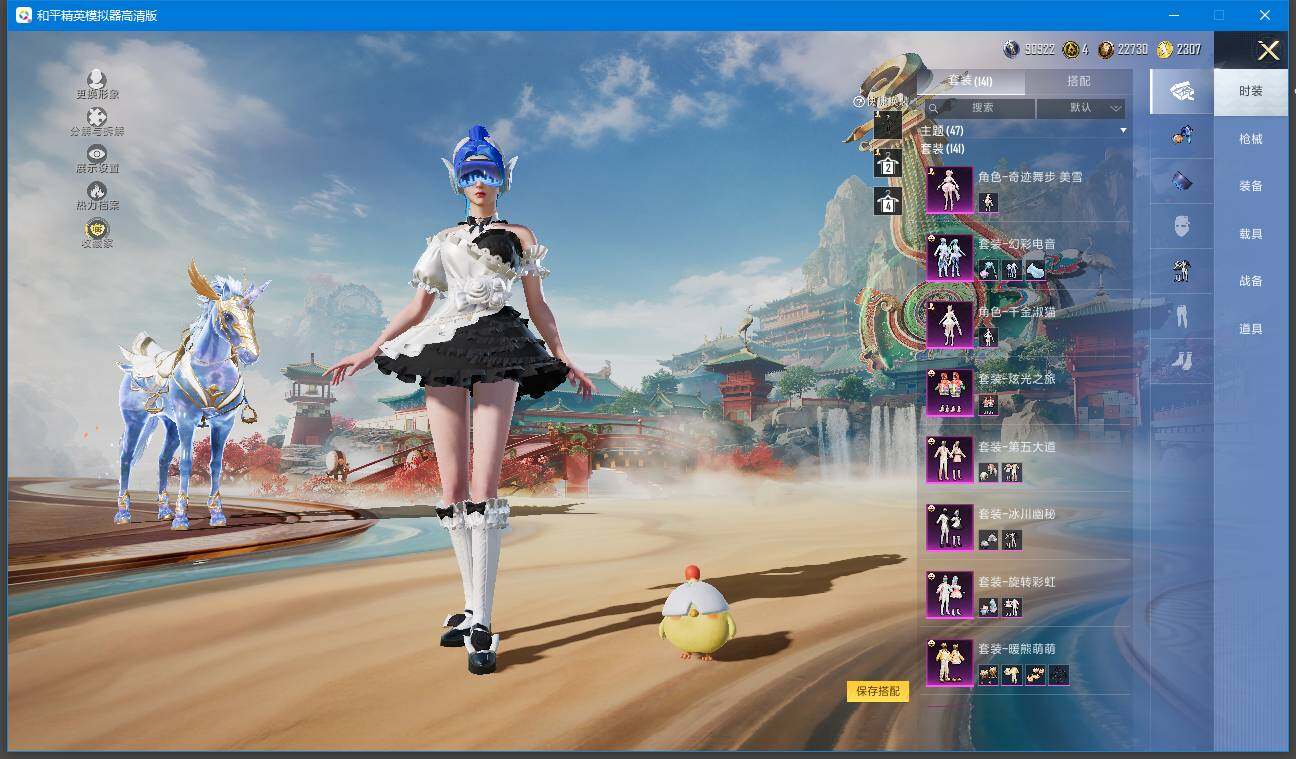Click the second piece icon under 套装-旋转彩虹
Screen dimensions: 1296x759
point(1012,607)
